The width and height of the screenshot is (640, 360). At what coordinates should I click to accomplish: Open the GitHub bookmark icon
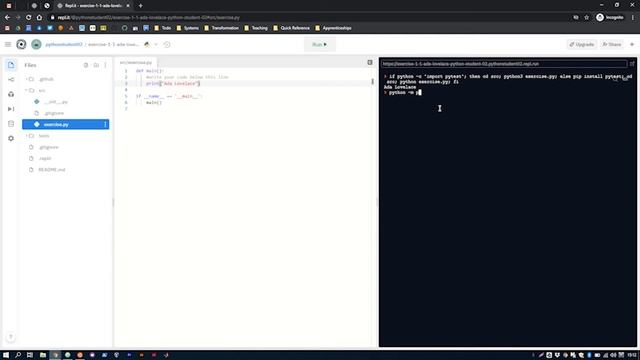(124, 28)
